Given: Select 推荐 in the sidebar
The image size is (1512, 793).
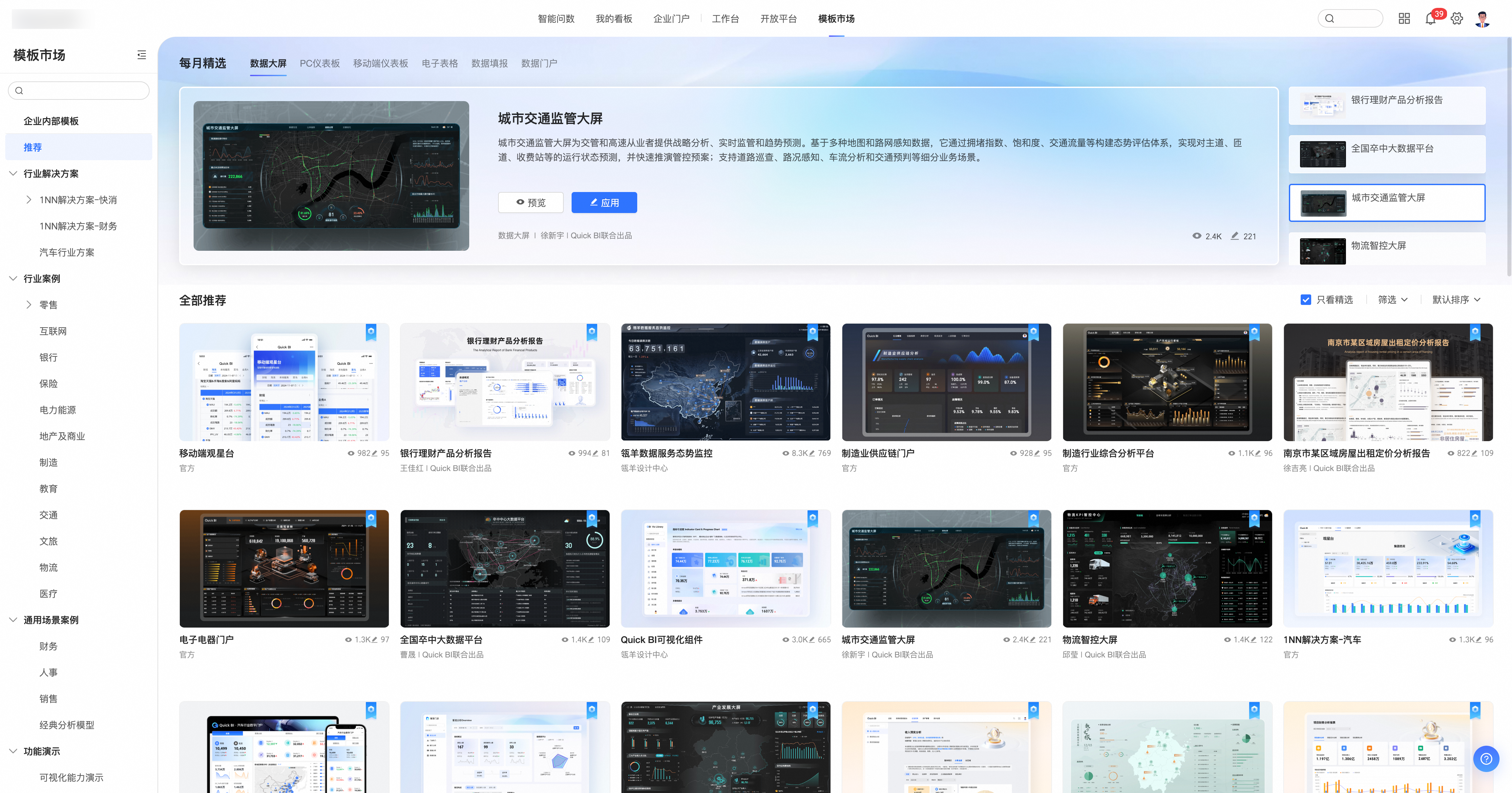Looking at the screenshot, I should click(x=79, y=147).
